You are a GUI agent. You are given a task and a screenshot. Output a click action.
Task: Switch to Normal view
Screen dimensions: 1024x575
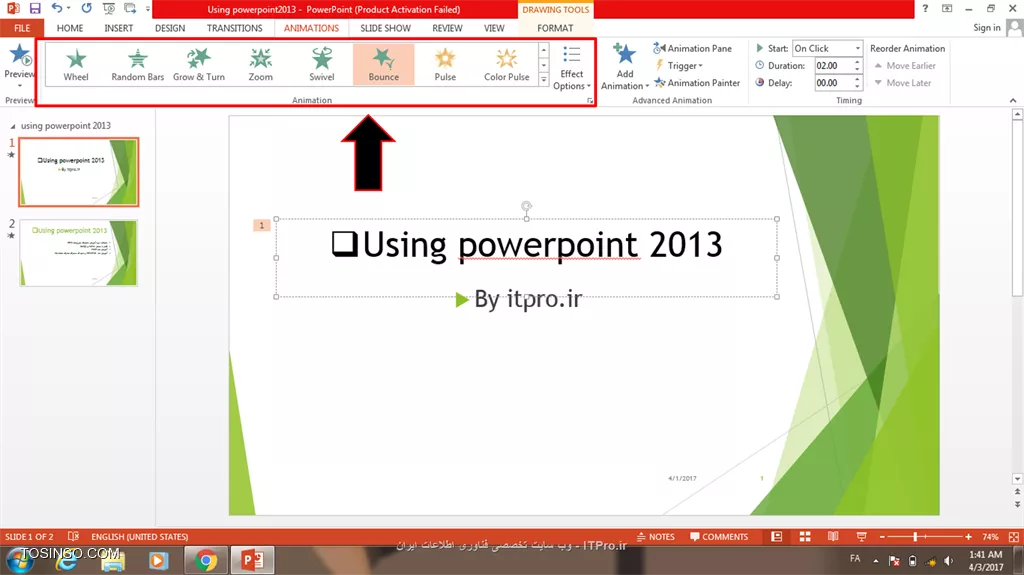point(776,536)
